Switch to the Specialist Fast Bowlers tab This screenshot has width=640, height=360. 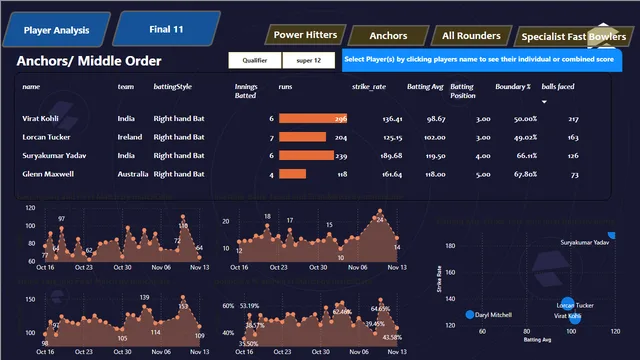(573, 36)
